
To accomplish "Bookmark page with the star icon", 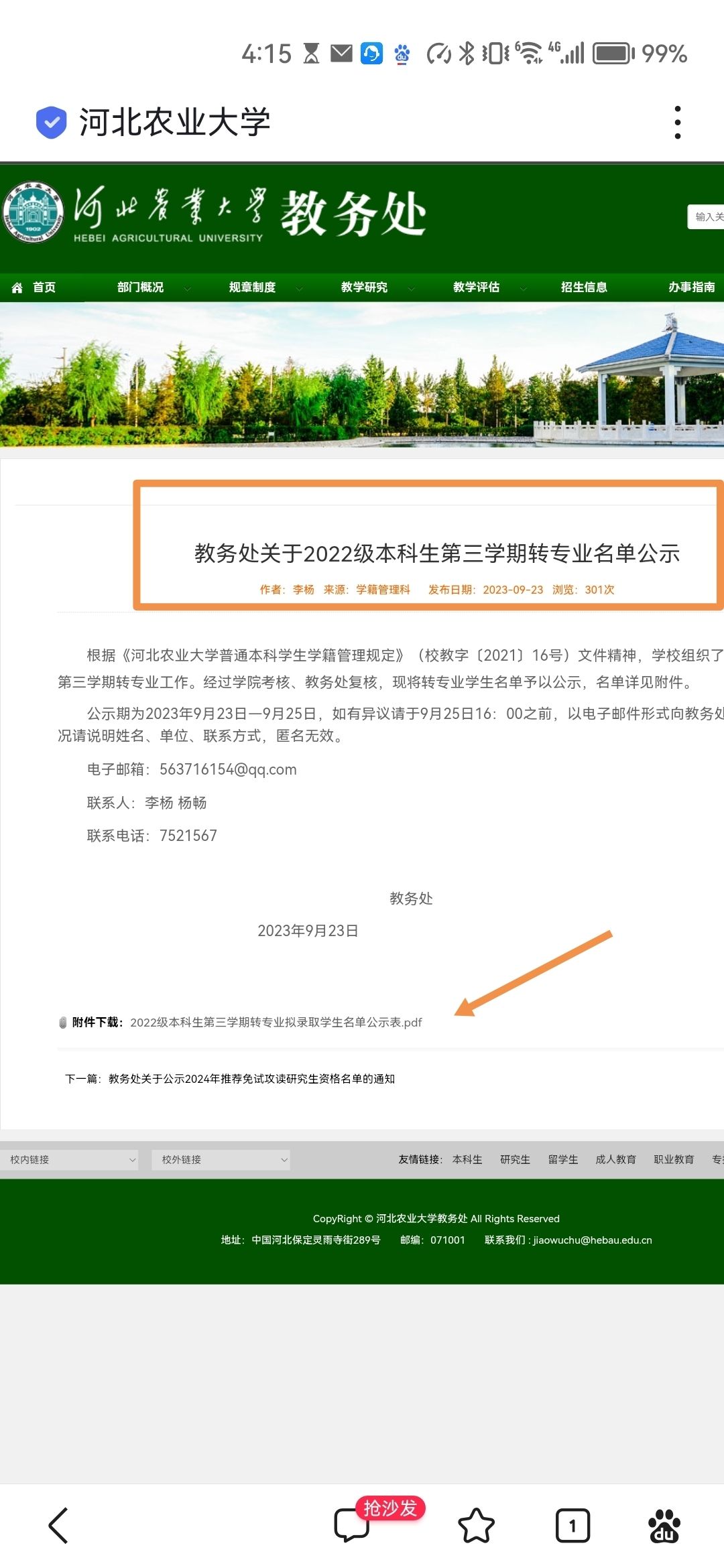I will (476, 1526).
